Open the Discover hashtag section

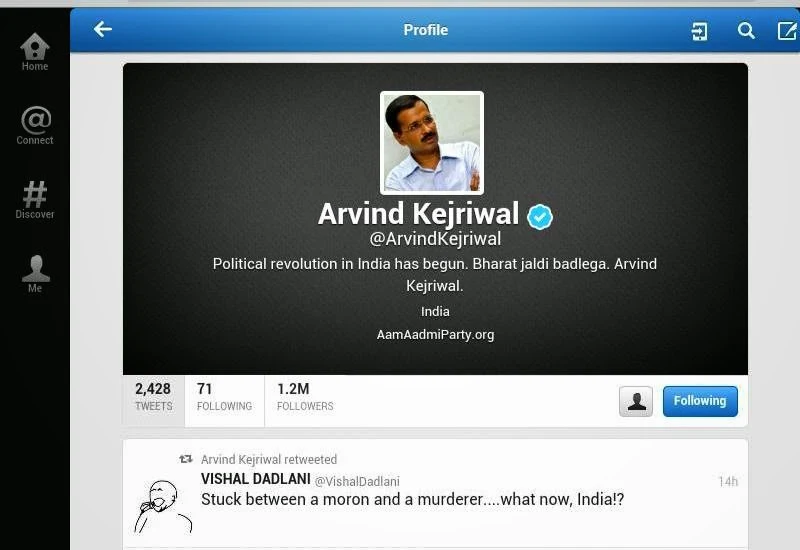click(35, 199)
